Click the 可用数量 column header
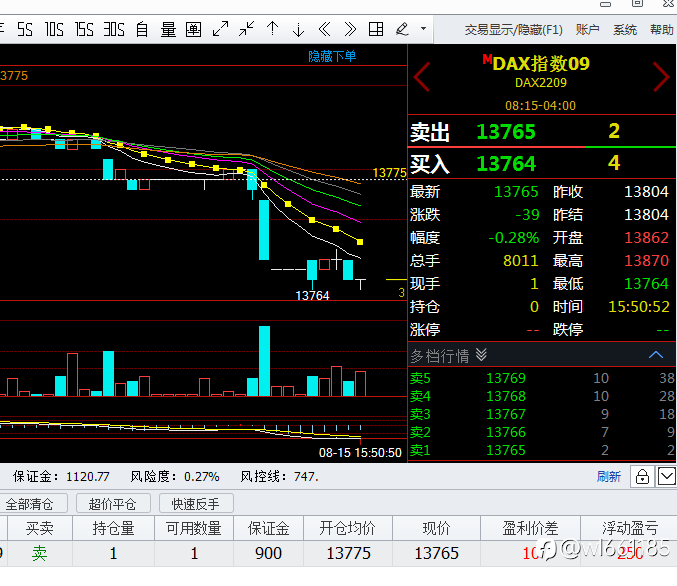The image size is (677, 586). (x=194, y=528)
